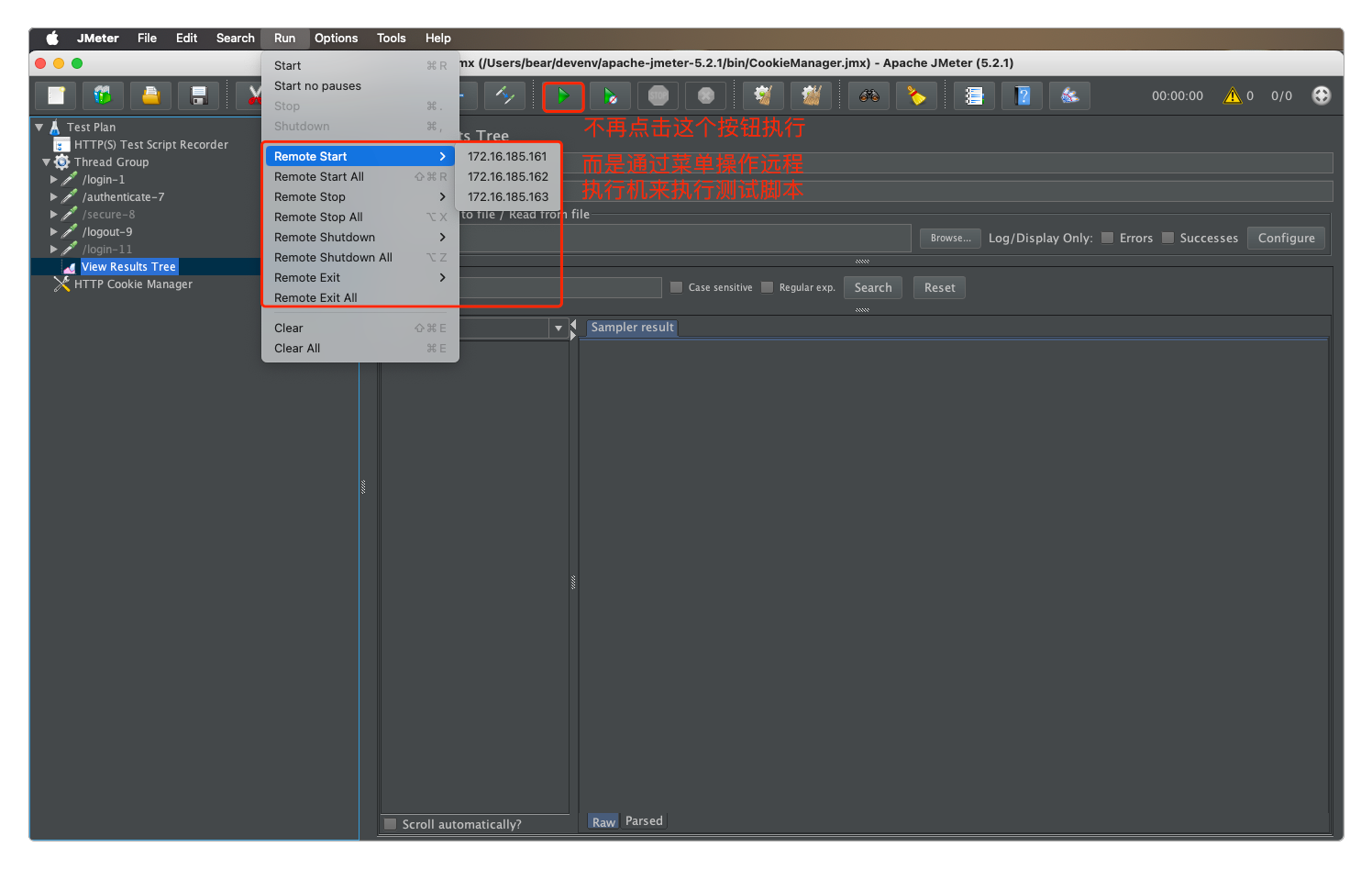Enable the Regular exp. checkbox
Screen dimensions: 1372x869
point(768,287)
